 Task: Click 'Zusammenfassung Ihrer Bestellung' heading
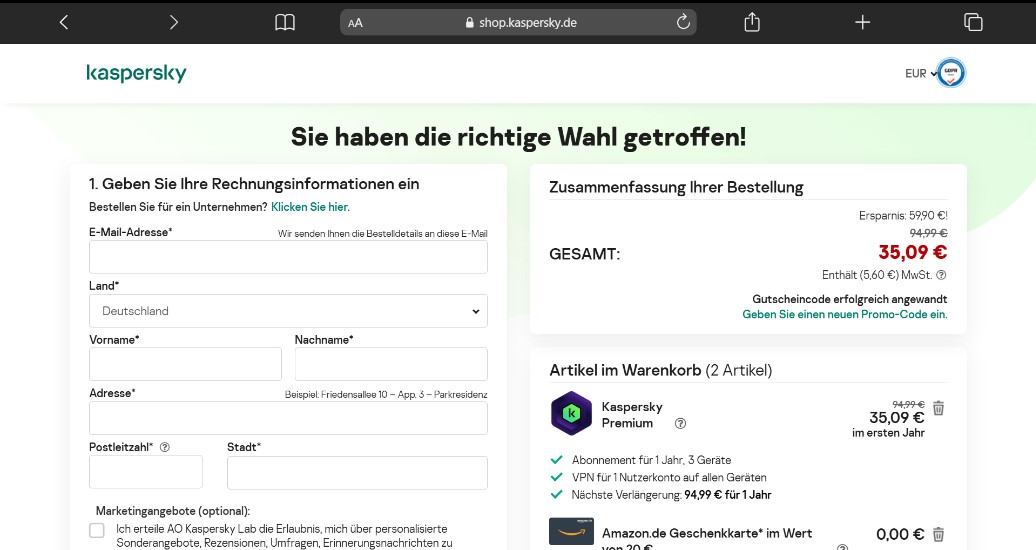pyautogui.click(x=676, y=187)
